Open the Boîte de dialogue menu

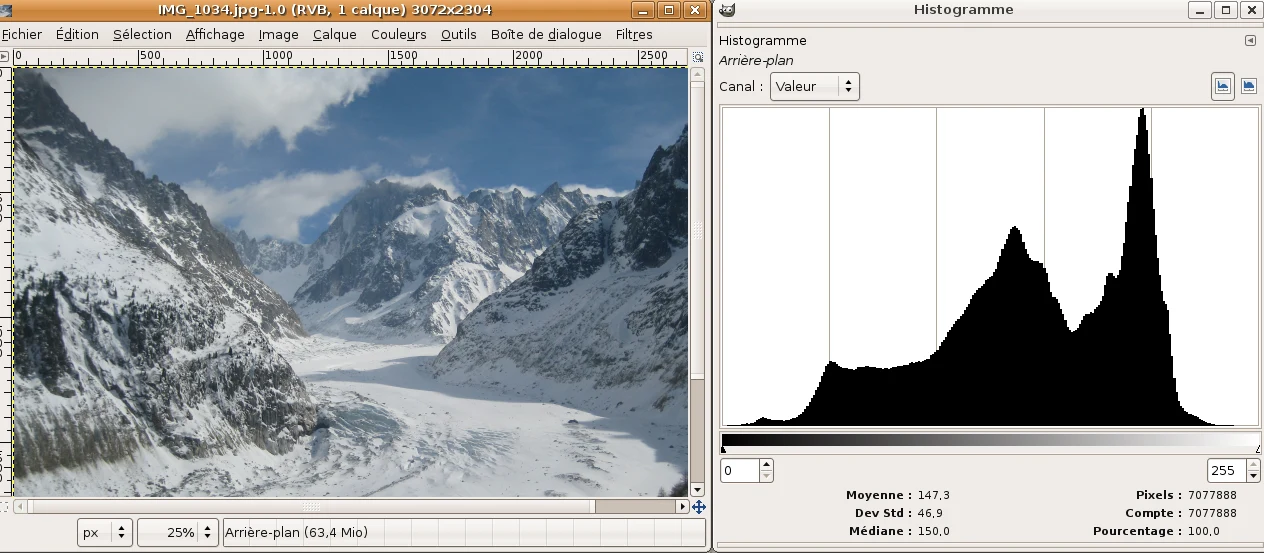coord(546,34)
